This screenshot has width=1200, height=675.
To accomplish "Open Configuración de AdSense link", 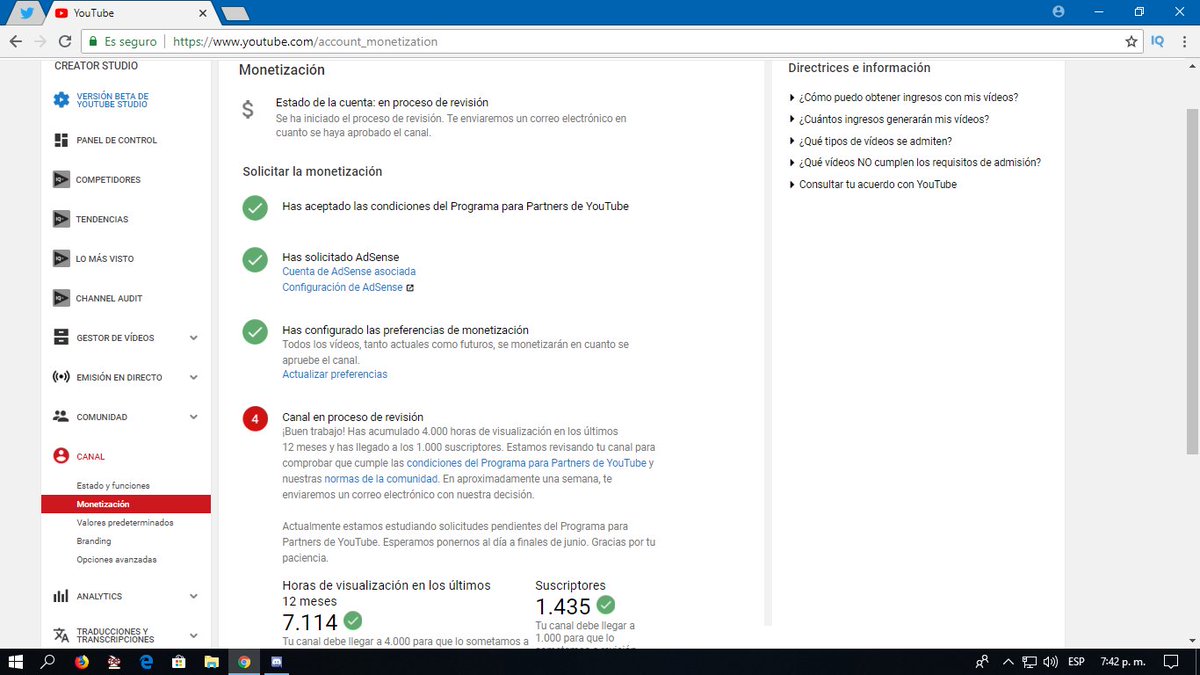I will [342, 288].
